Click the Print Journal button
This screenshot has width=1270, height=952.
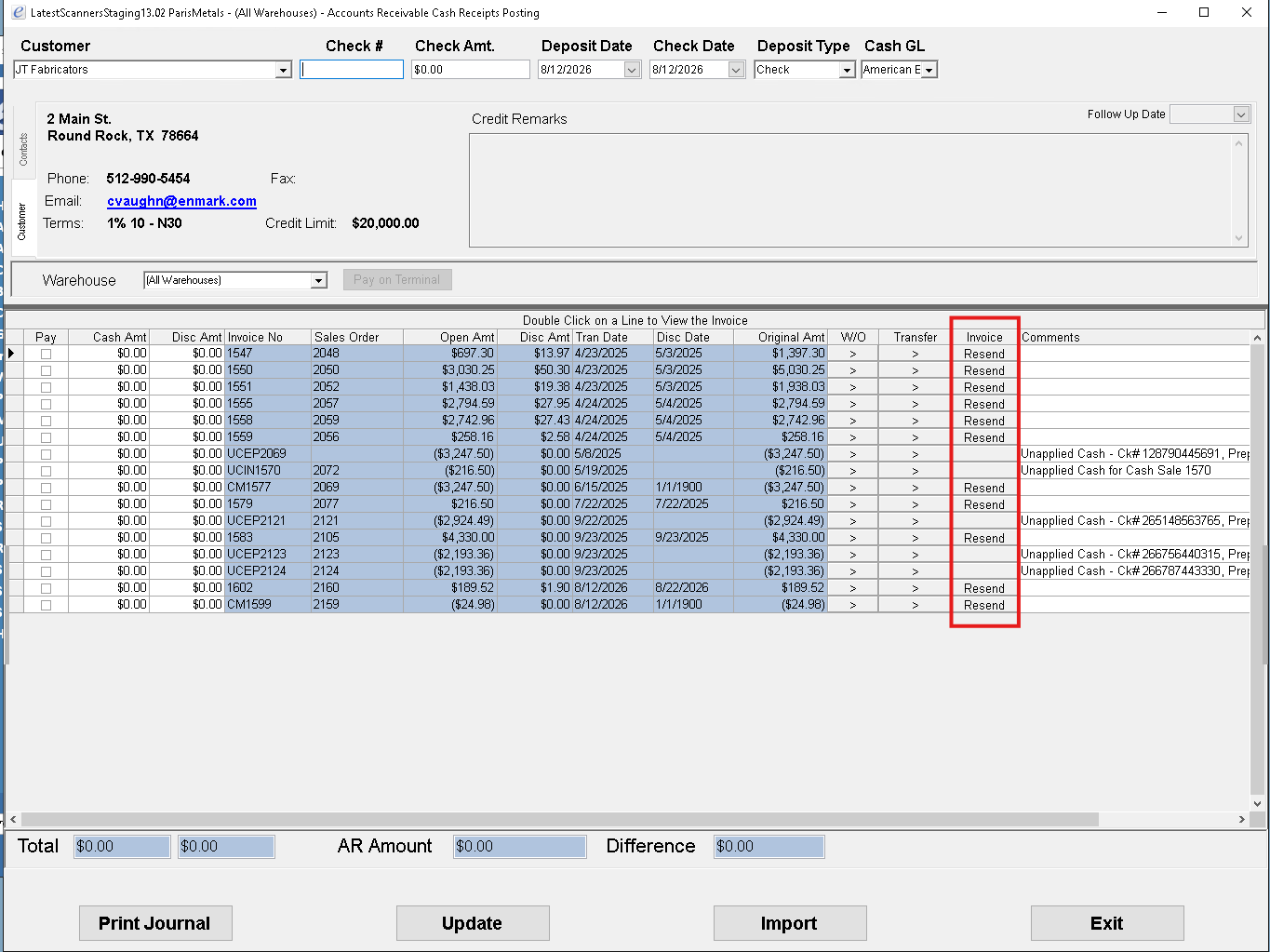155,923
